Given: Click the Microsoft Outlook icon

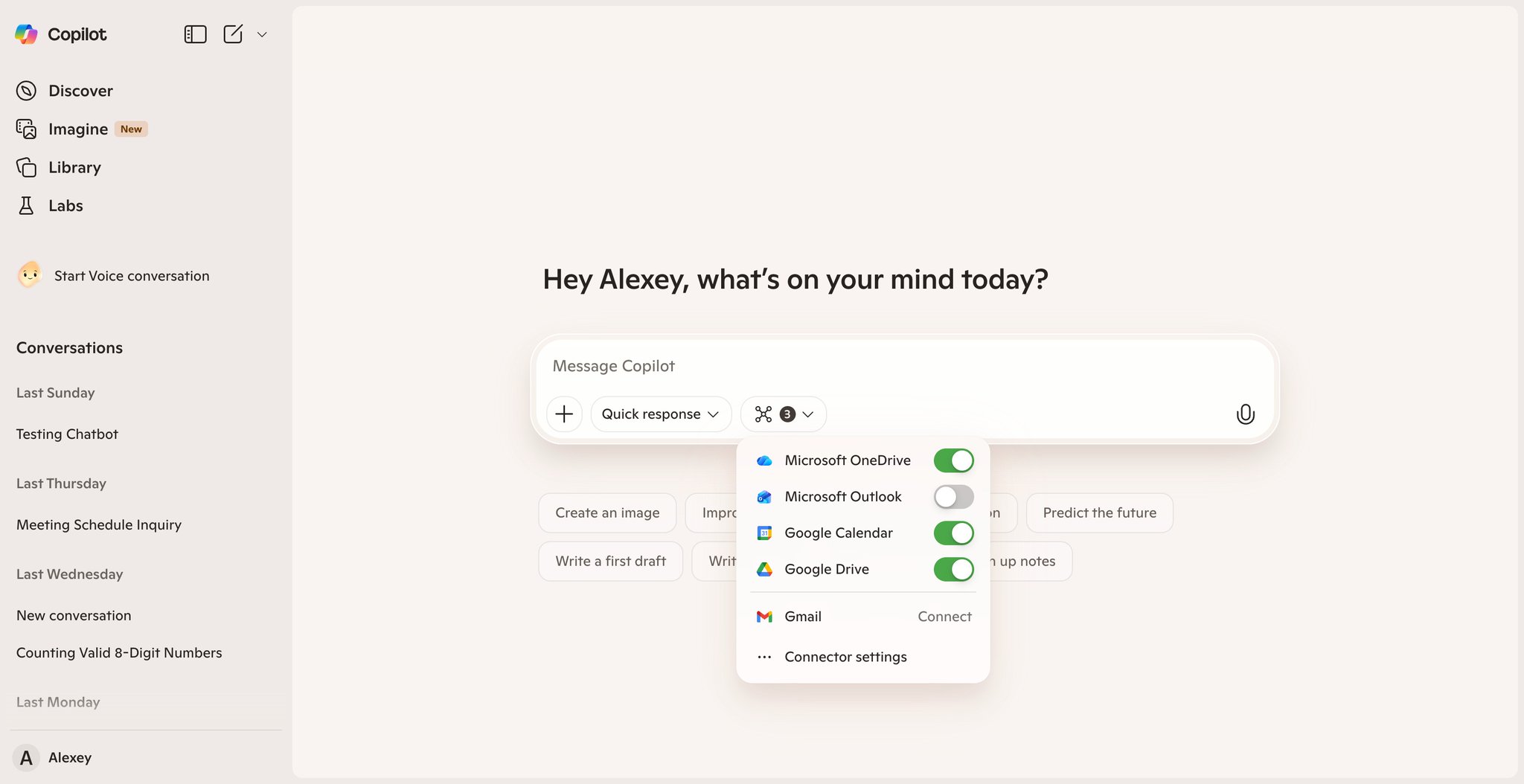Looking at the screenshot, I should pos(764,497).
